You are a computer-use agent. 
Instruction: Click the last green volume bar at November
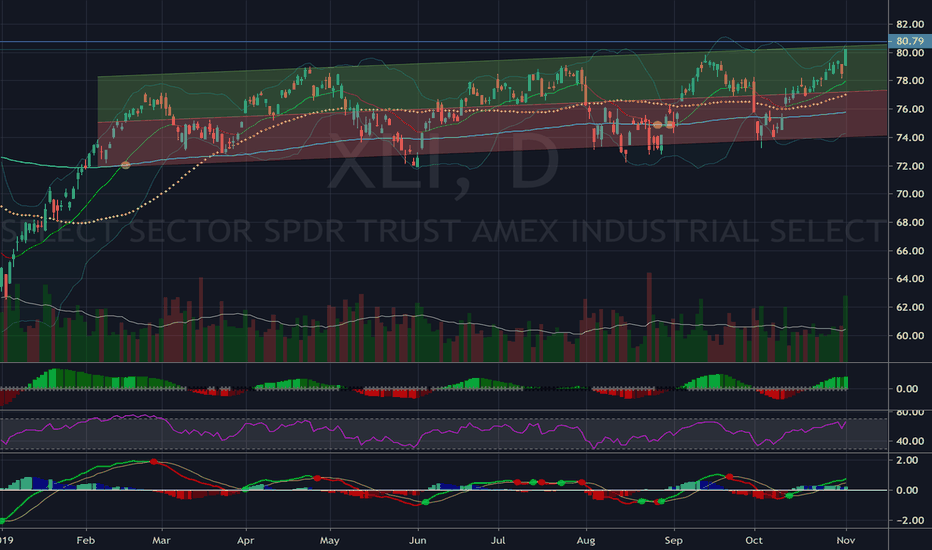click(845, 329)
